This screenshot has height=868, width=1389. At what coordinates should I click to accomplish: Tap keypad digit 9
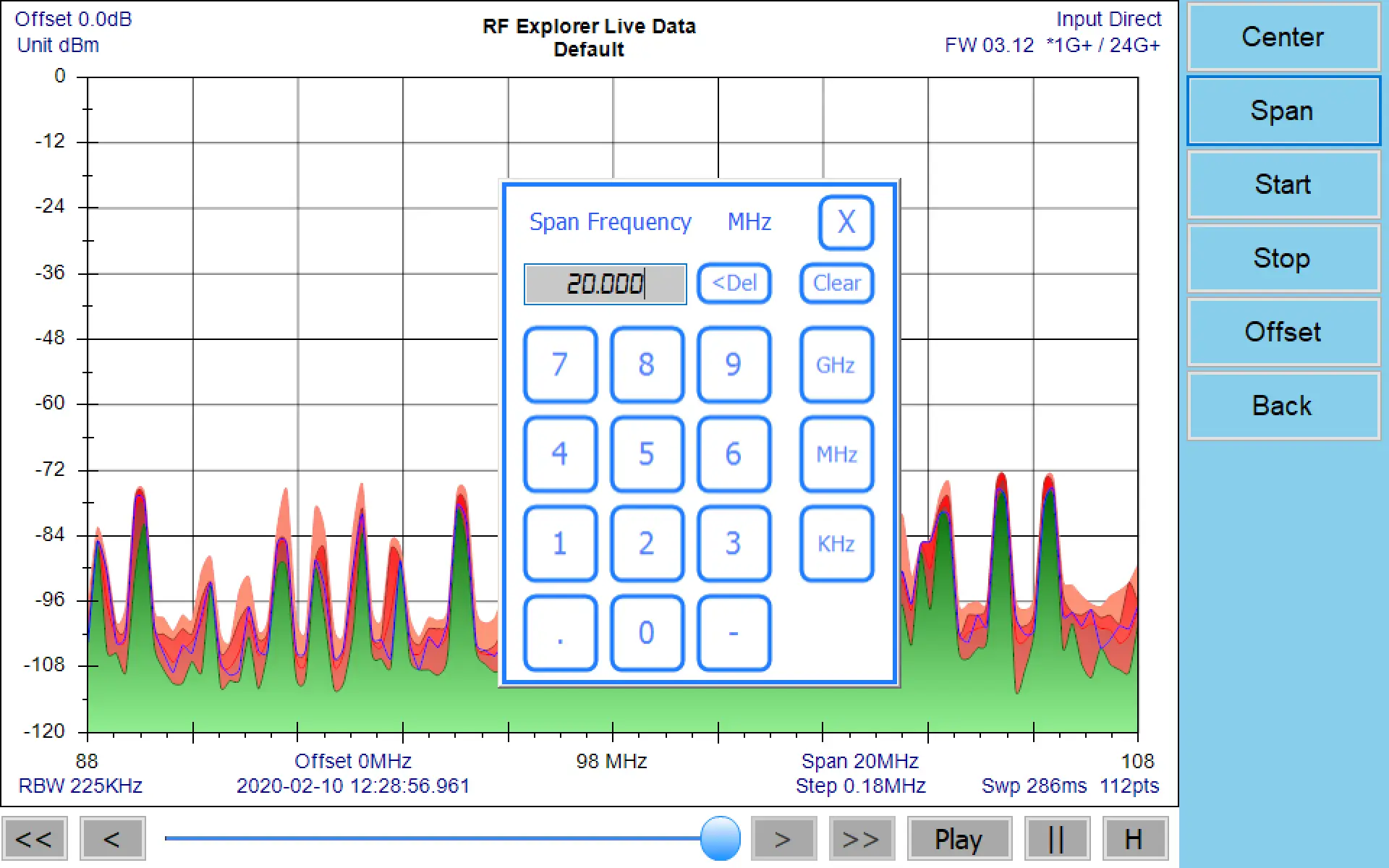[x=734, y=365]
